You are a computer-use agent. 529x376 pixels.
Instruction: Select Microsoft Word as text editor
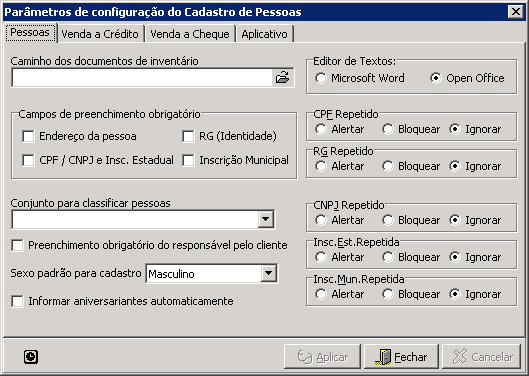coord(321,78)
